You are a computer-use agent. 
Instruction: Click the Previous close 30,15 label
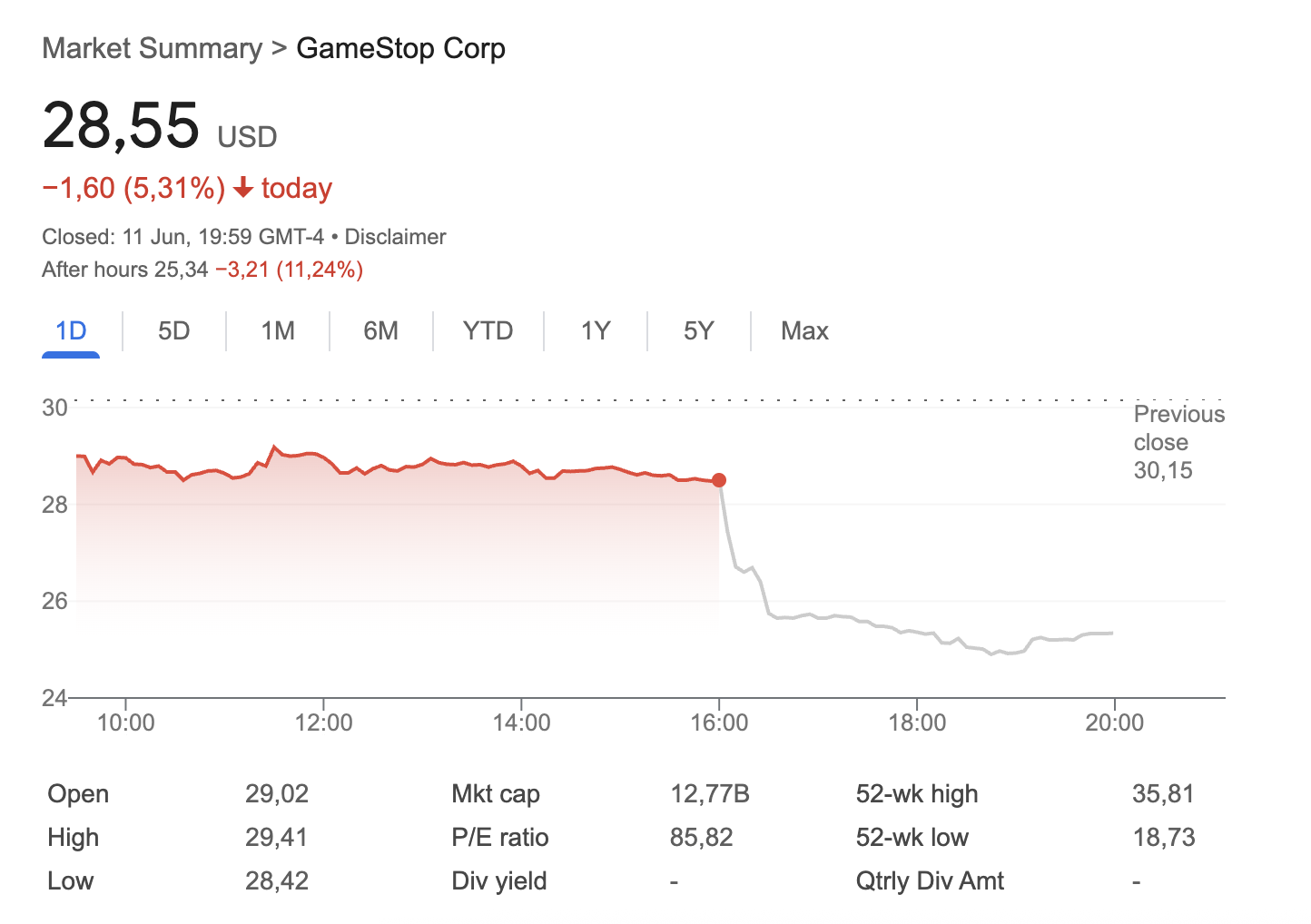pyautogui.click(x=1178, y=442)
